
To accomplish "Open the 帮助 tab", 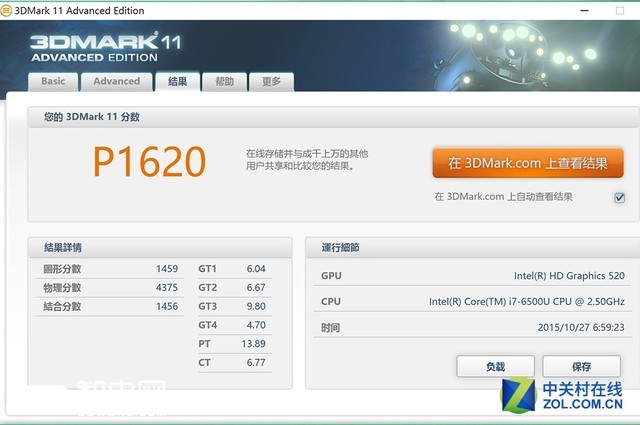I will coord(224,81).
